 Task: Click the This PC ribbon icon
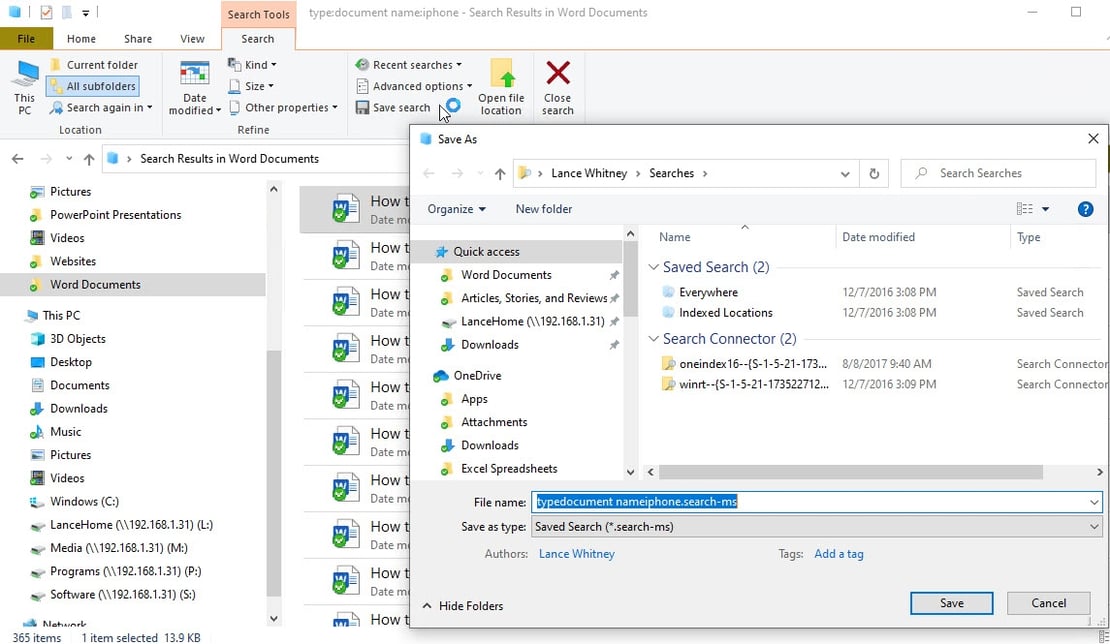25,78
